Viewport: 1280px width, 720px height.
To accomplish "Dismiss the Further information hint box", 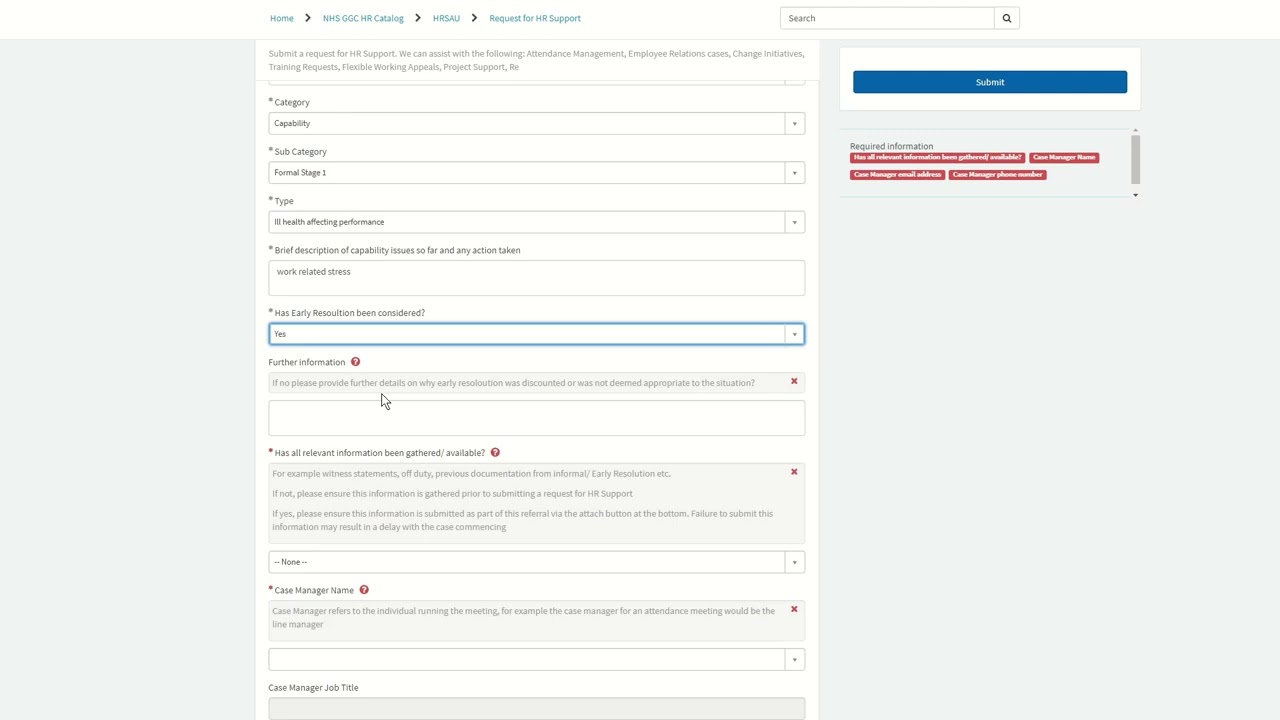I will [794, 381].
